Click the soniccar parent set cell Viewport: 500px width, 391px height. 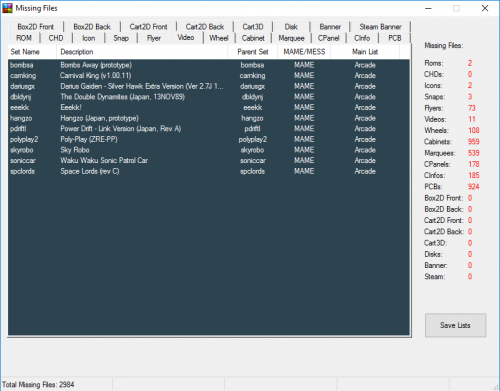(x=253, y=161)
